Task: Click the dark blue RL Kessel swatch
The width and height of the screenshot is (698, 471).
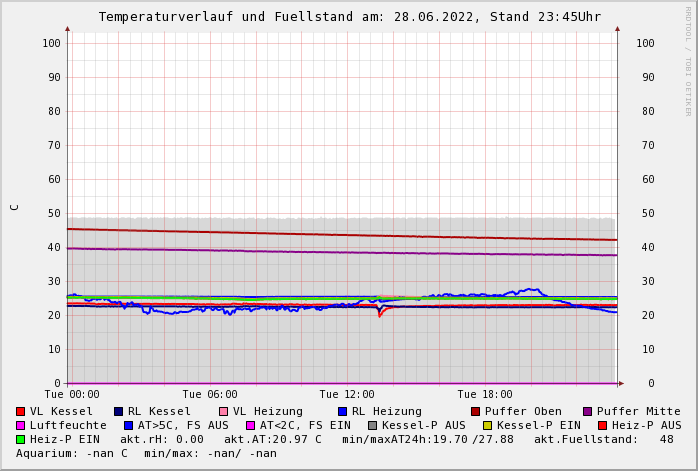Action: pyautogui.click(x=119, y=412)
